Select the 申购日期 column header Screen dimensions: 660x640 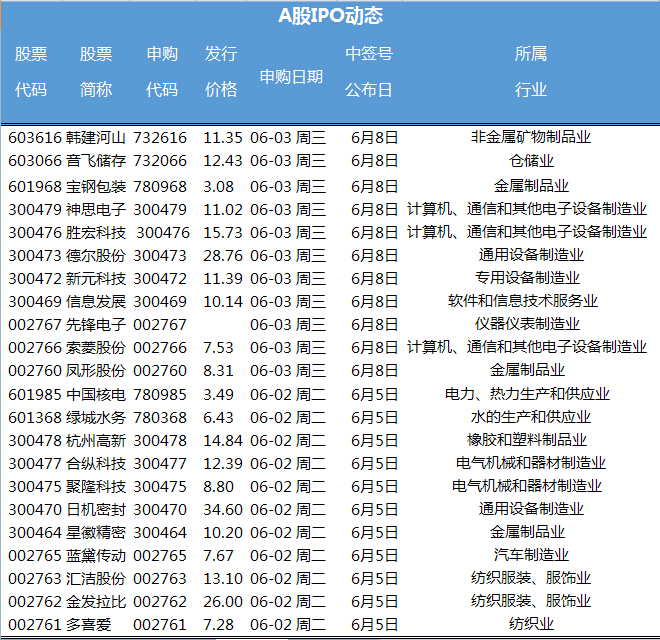[291, 77]
